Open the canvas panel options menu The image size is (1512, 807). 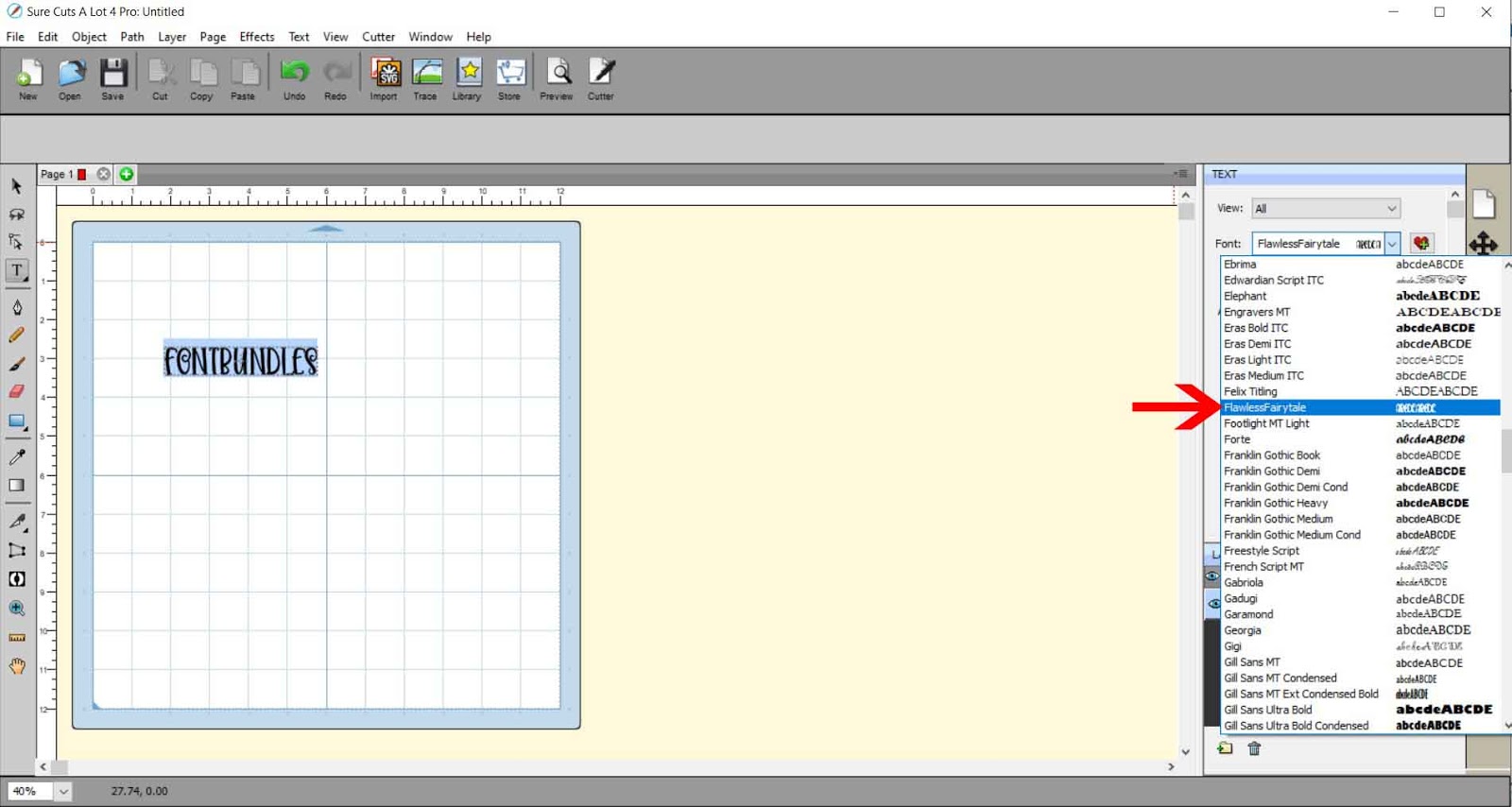coord(1181,174)
